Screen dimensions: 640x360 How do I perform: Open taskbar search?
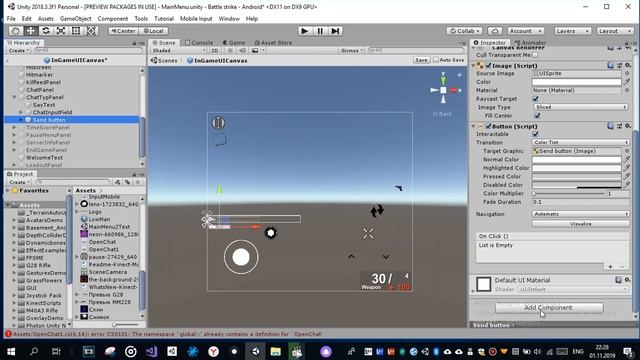click(x=34, y=351)
